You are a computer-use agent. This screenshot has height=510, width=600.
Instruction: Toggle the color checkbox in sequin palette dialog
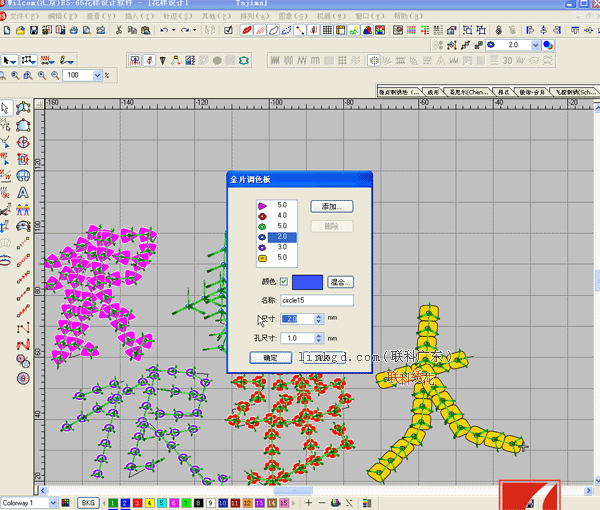point(284,282)
